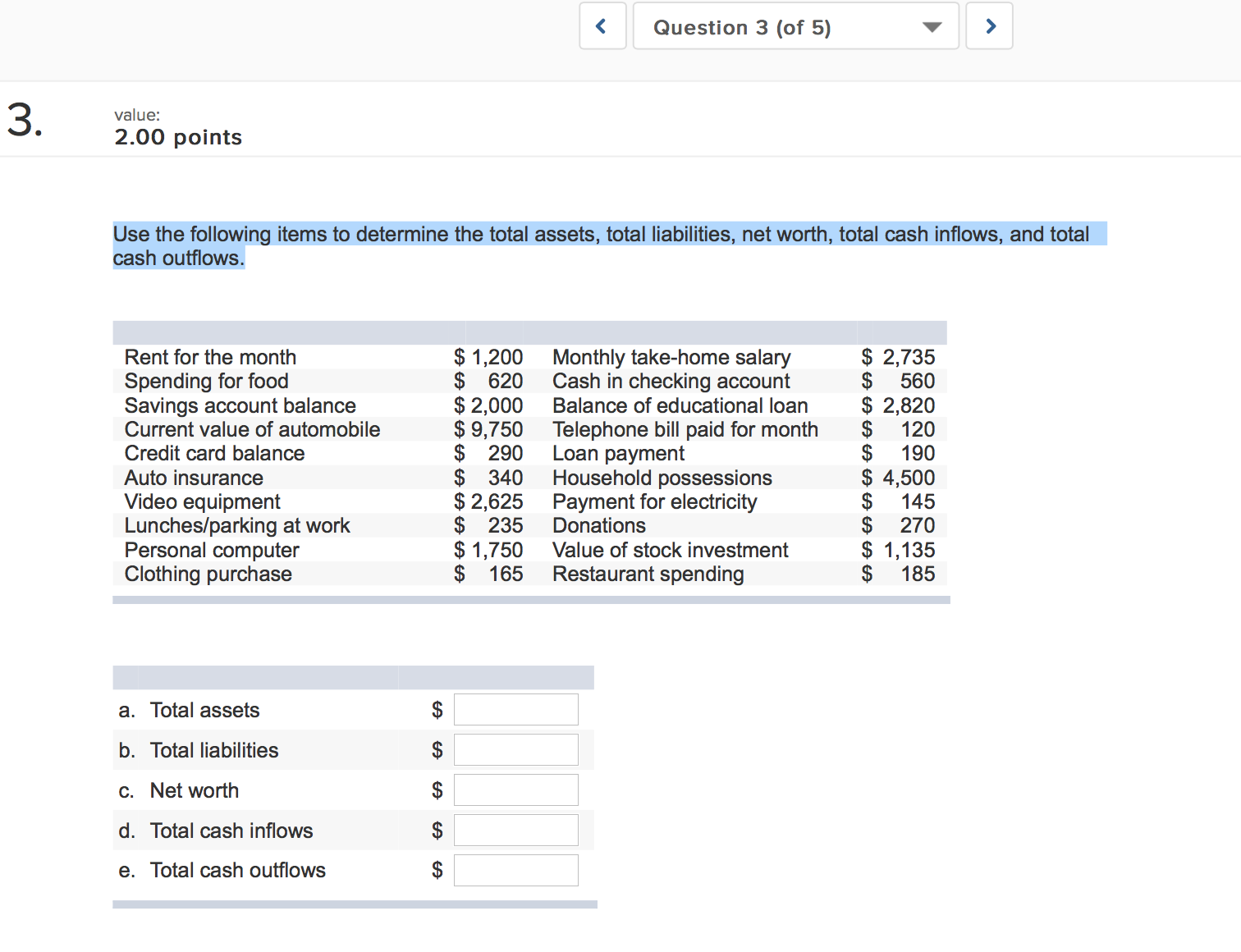Click the large question number 3
The height and width of the screenshot is (952, 1241).
[24, 120]
